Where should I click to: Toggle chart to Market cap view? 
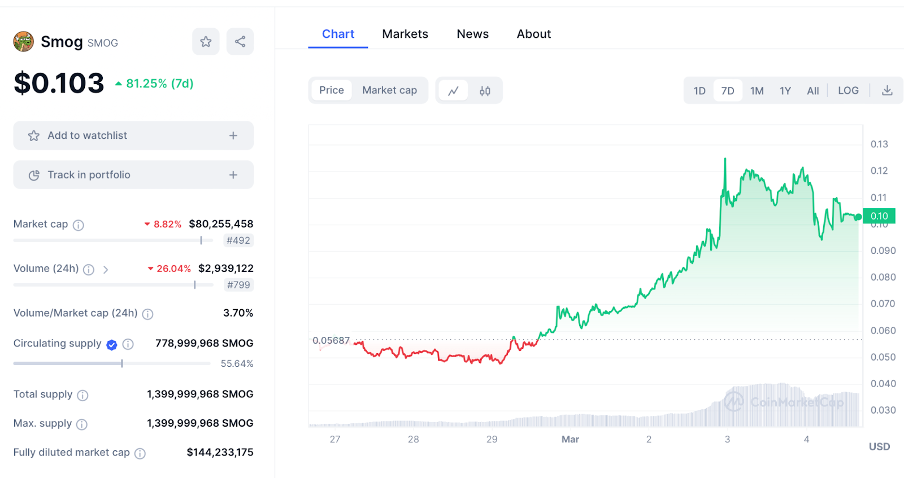[389, 90]
